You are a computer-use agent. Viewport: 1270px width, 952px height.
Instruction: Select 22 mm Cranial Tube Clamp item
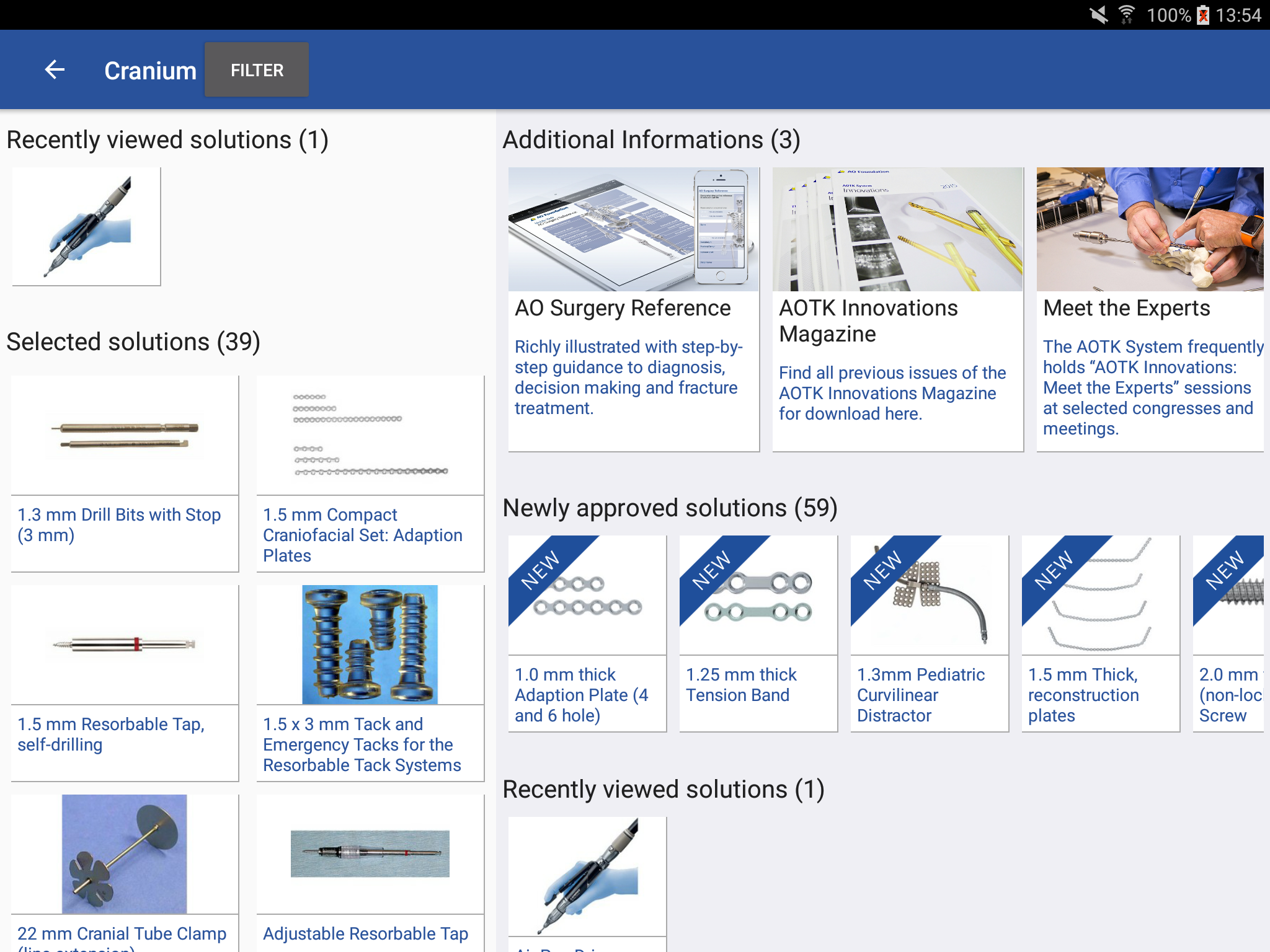[125, 873]
